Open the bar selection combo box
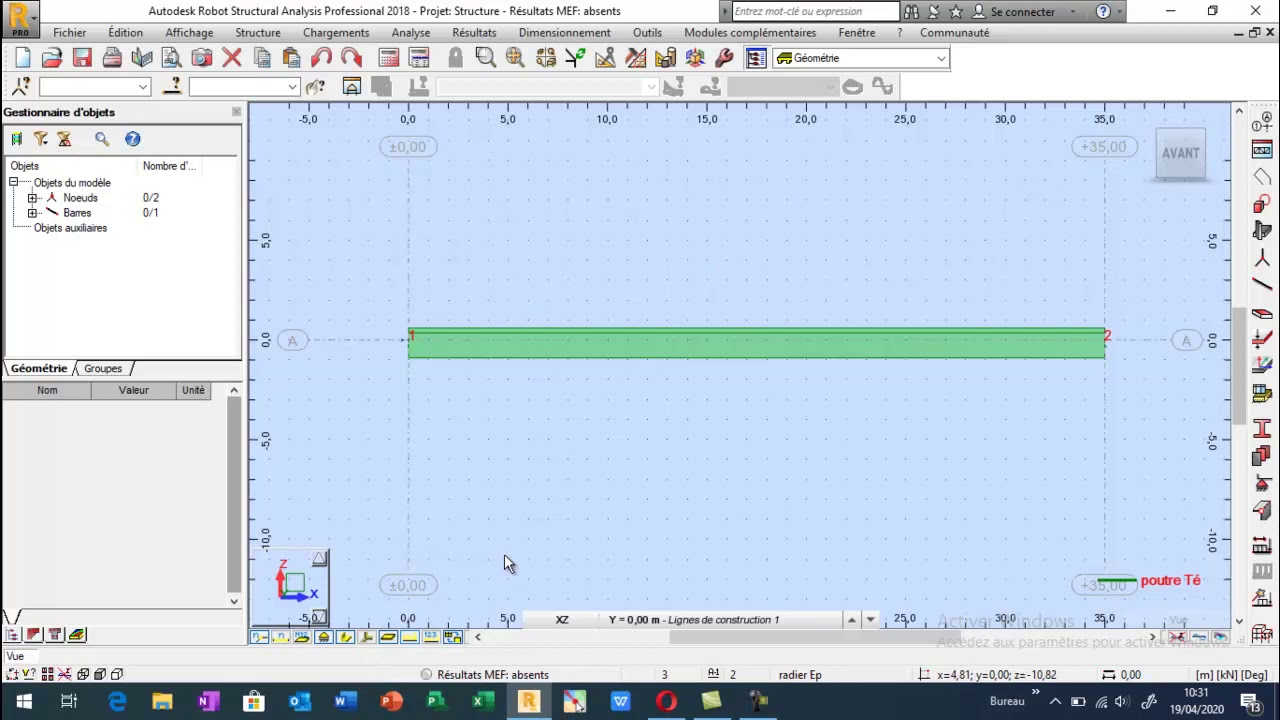This screenshot has width=1280, height=720. click(244, 87)
